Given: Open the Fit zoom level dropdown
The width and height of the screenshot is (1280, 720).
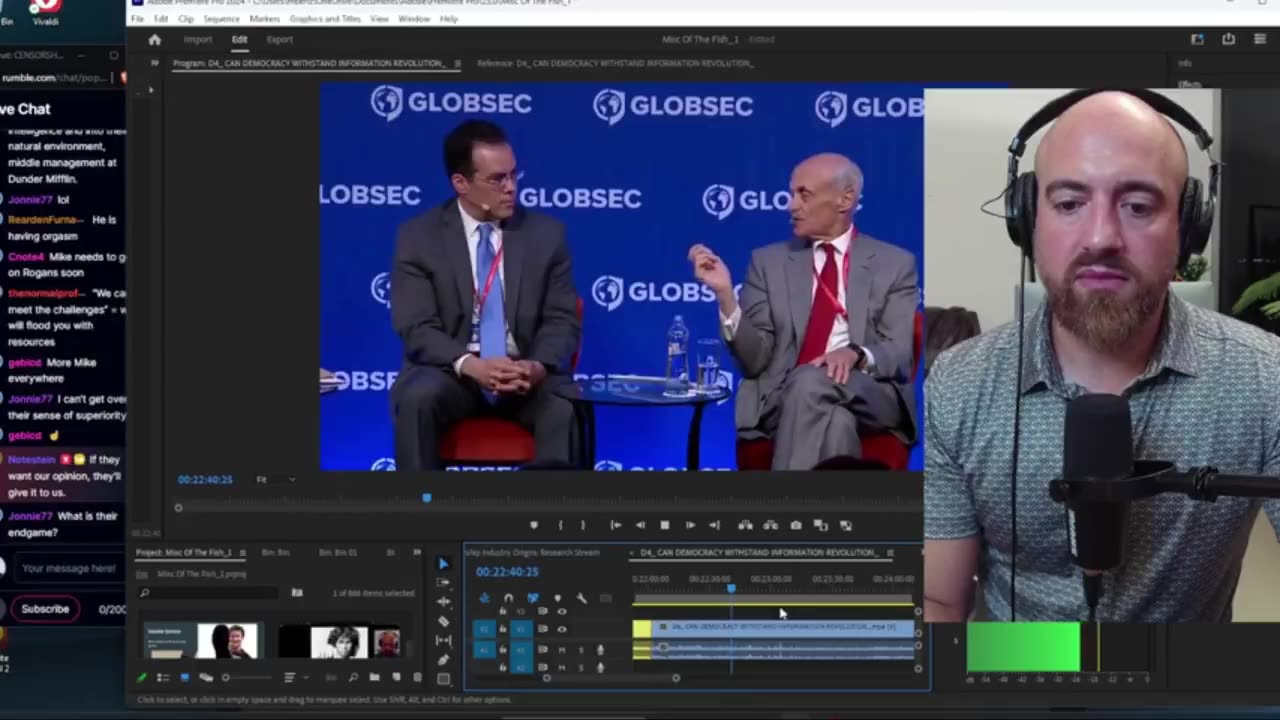Looking at the screenshot, I should (276, 479).
